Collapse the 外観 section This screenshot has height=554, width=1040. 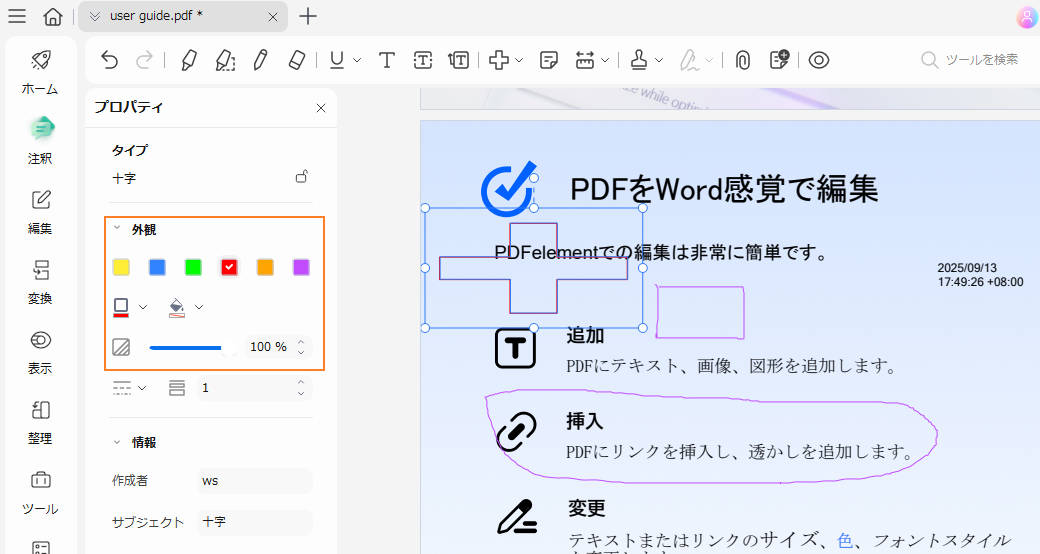click(117, 229)
